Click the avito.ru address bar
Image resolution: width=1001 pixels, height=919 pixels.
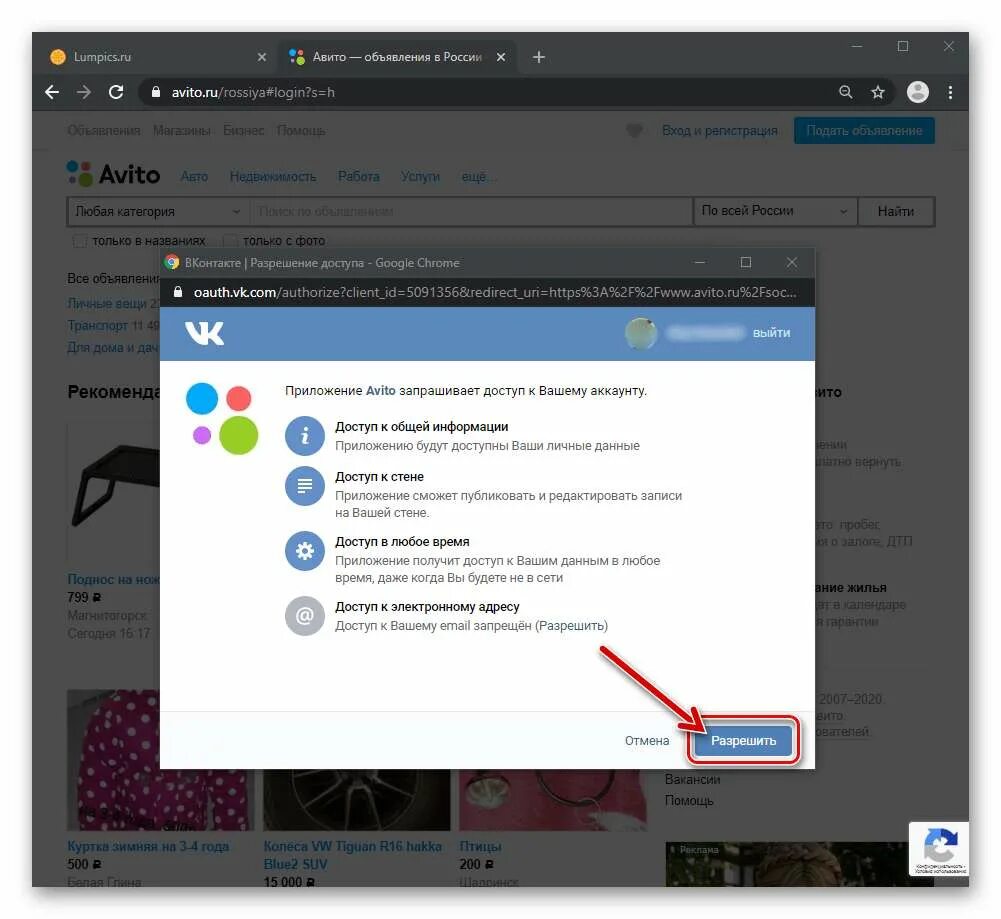pos(485,92)
